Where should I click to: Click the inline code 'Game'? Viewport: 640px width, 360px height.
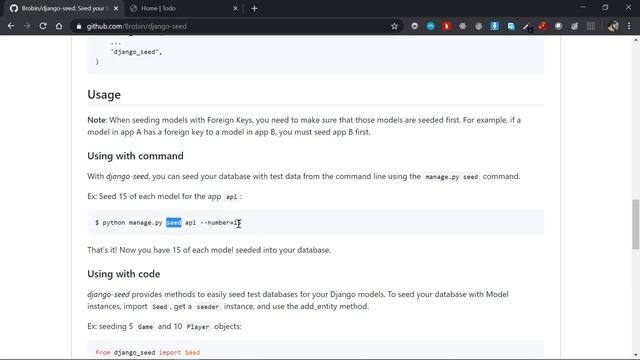(145, 327)
